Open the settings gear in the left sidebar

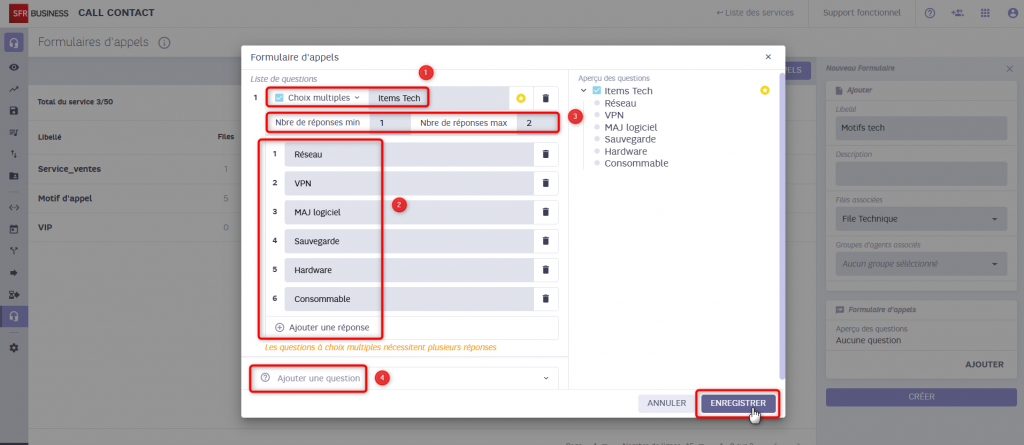[x=14, y=347]
